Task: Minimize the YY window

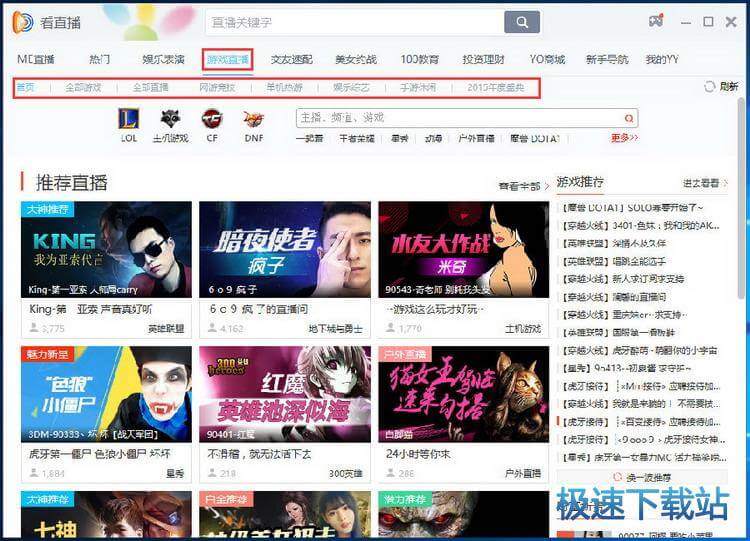Action: tap(686, 22)
